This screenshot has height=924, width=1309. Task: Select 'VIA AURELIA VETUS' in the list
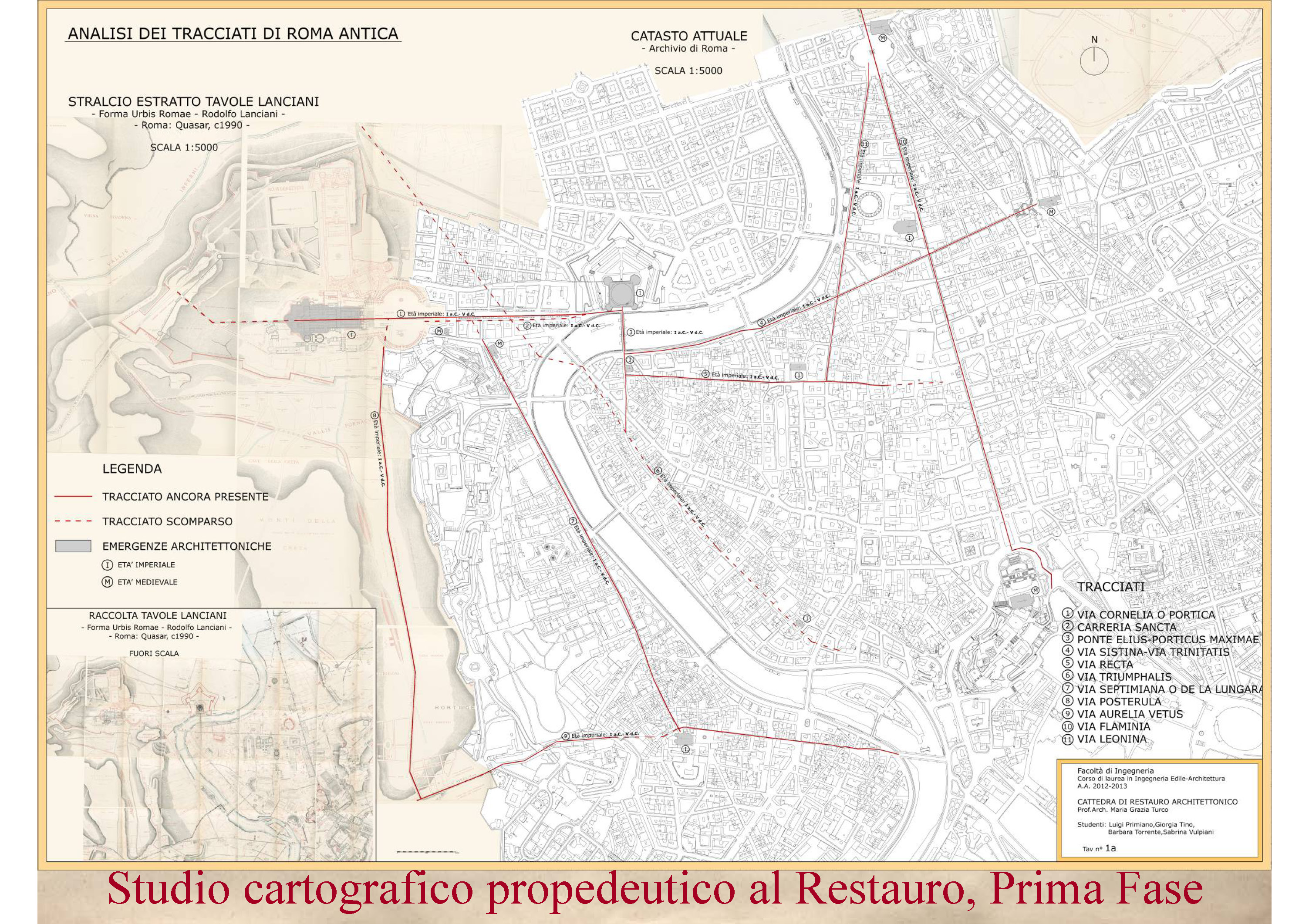[1130, 714]
